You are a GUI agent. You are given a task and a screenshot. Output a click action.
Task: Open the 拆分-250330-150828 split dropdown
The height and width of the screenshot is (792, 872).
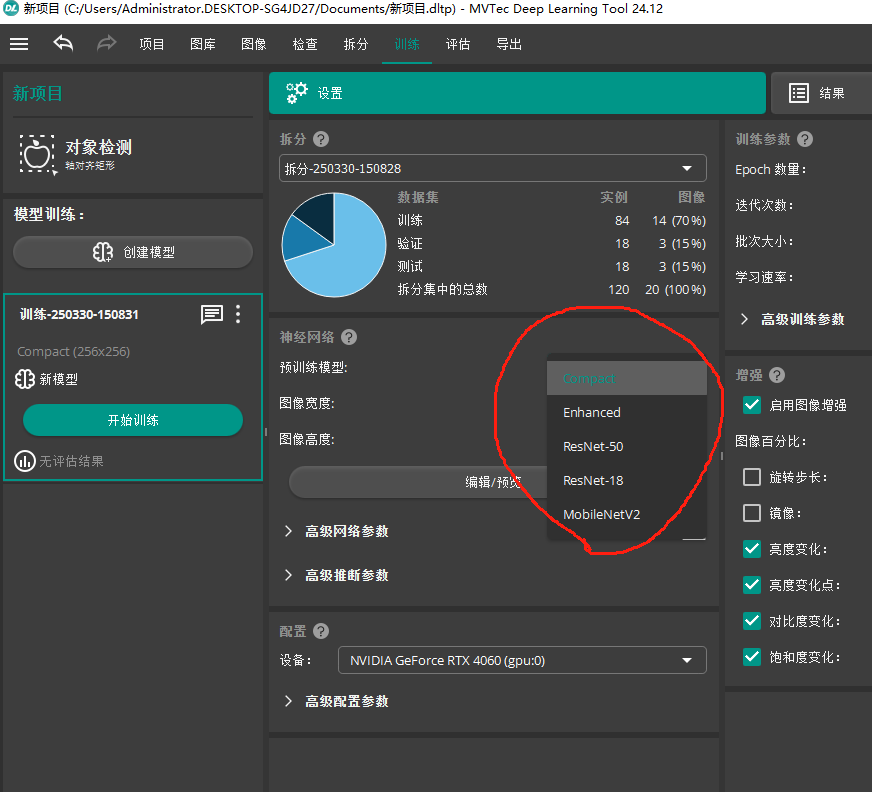click(x=493, y=169)
